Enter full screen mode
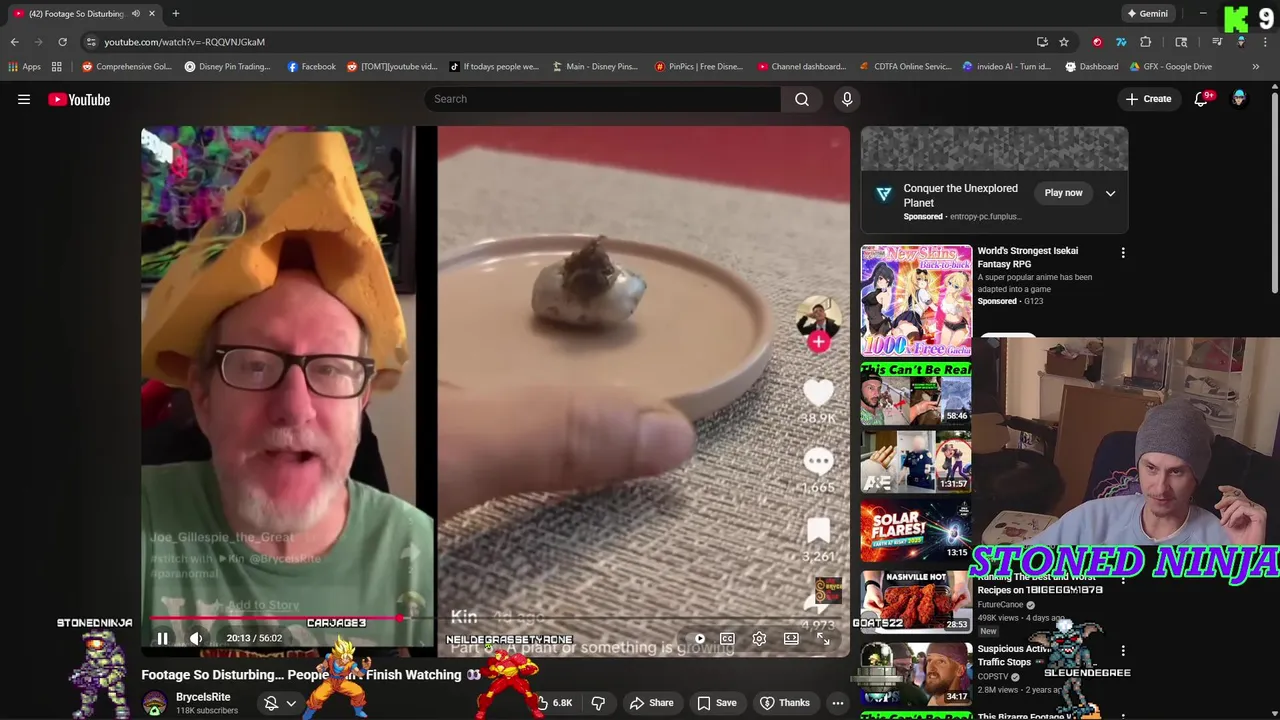1280x720 pixels. (x=823, y=639)
